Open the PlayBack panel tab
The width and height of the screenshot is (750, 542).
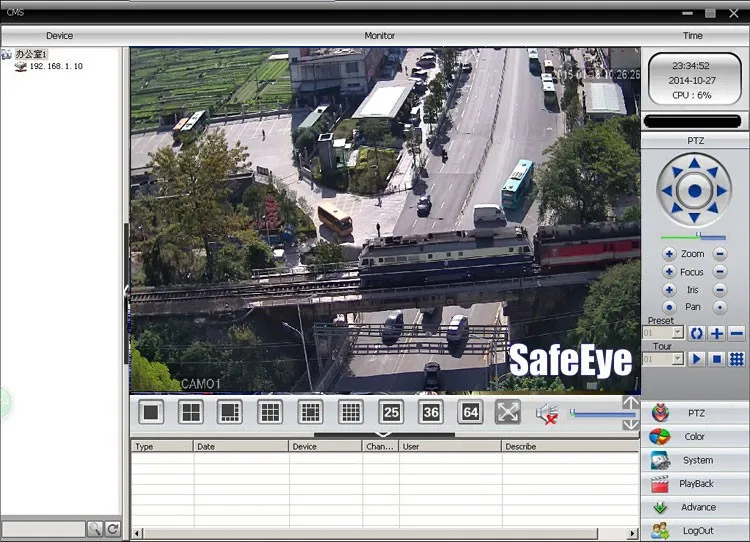pyautogui.click(x=695, y=484)
